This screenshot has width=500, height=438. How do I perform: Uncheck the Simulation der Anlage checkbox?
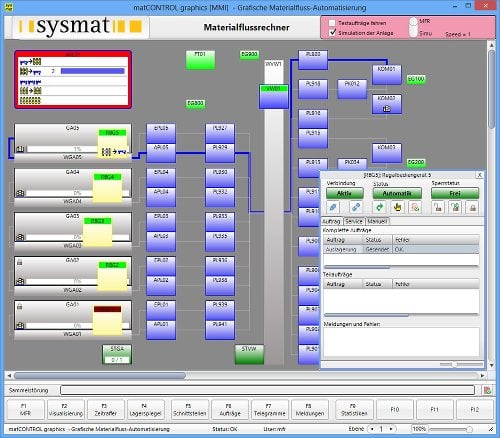pyautogui.click(x=332, y=33)
